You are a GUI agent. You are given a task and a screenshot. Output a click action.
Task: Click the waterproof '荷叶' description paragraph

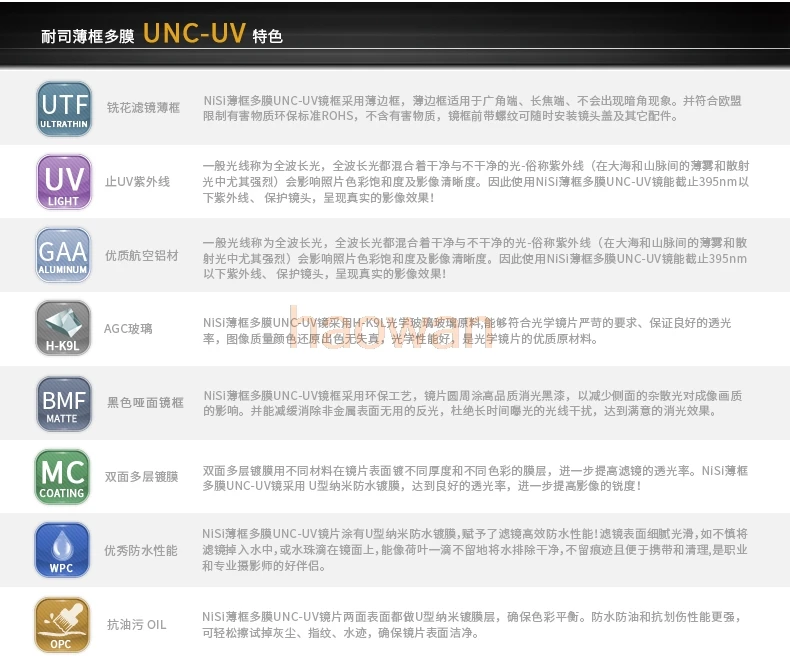pos(475,550)
